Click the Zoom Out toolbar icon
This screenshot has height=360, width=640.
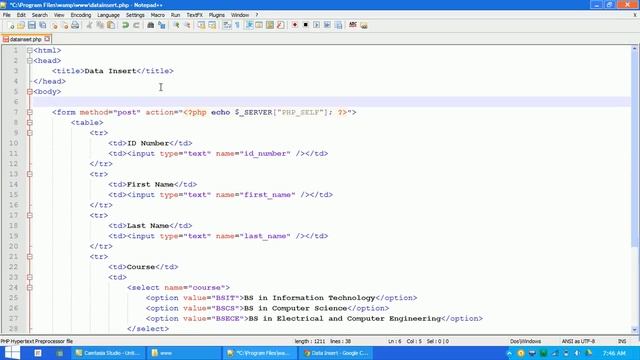click(x=187, y=25)
